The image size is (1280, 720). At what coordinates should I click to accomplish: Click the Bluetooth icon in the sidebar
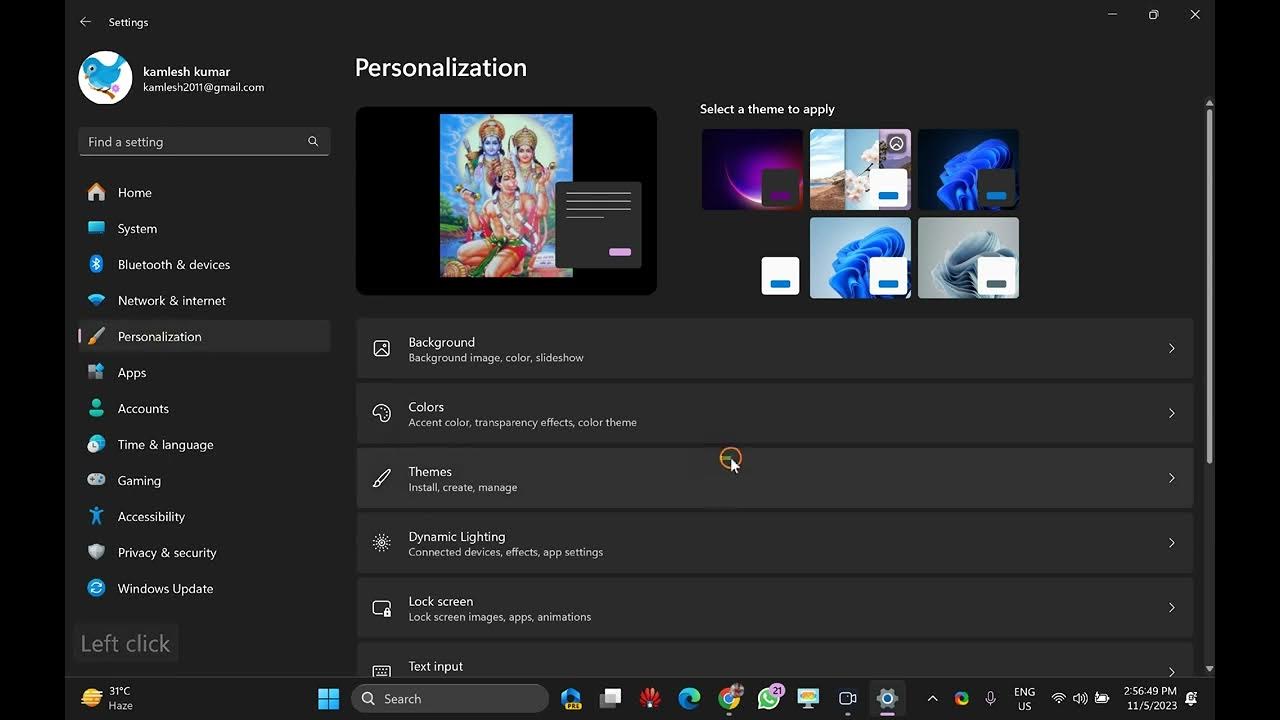coord(96,264)
